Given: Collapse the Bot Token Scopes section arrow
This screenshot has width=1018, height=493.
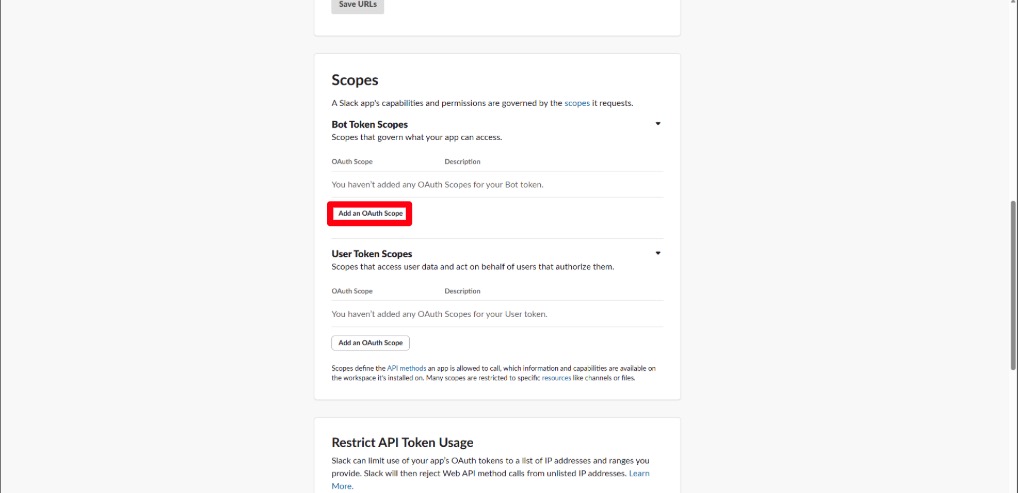Looking at the screenshot, I should [x=658, y=124].
